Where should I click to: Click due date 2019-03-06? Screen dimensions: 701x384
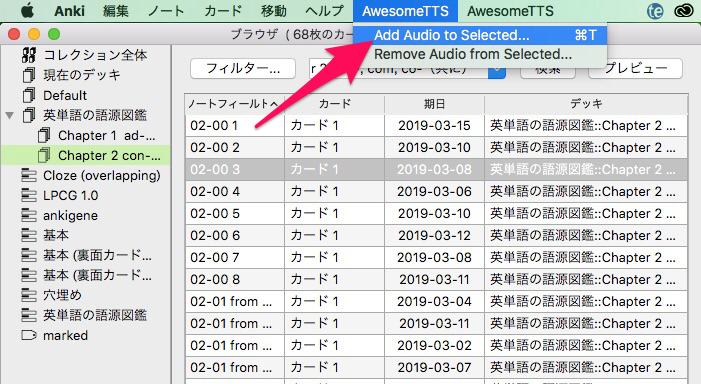434,191
